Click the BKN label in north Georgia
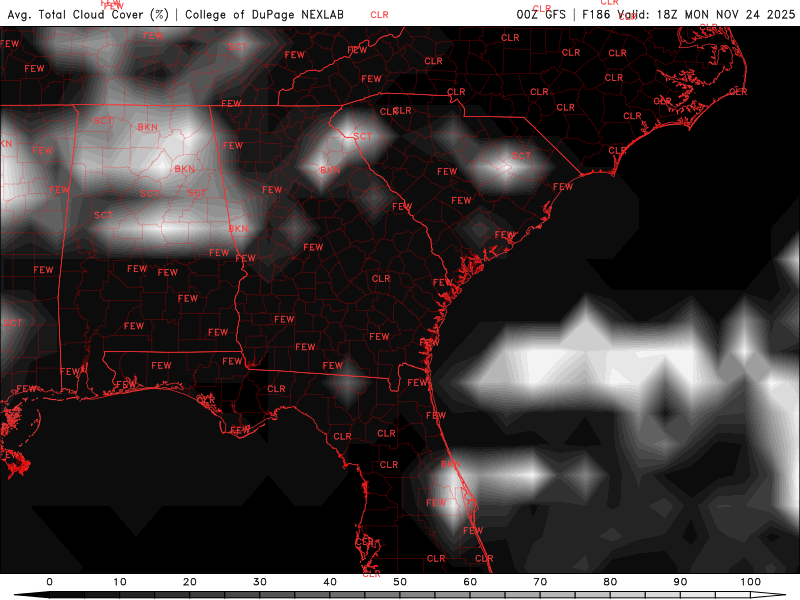Image resolution: width=800 pixels, height=600 pixels. click(x=330, y=170)
